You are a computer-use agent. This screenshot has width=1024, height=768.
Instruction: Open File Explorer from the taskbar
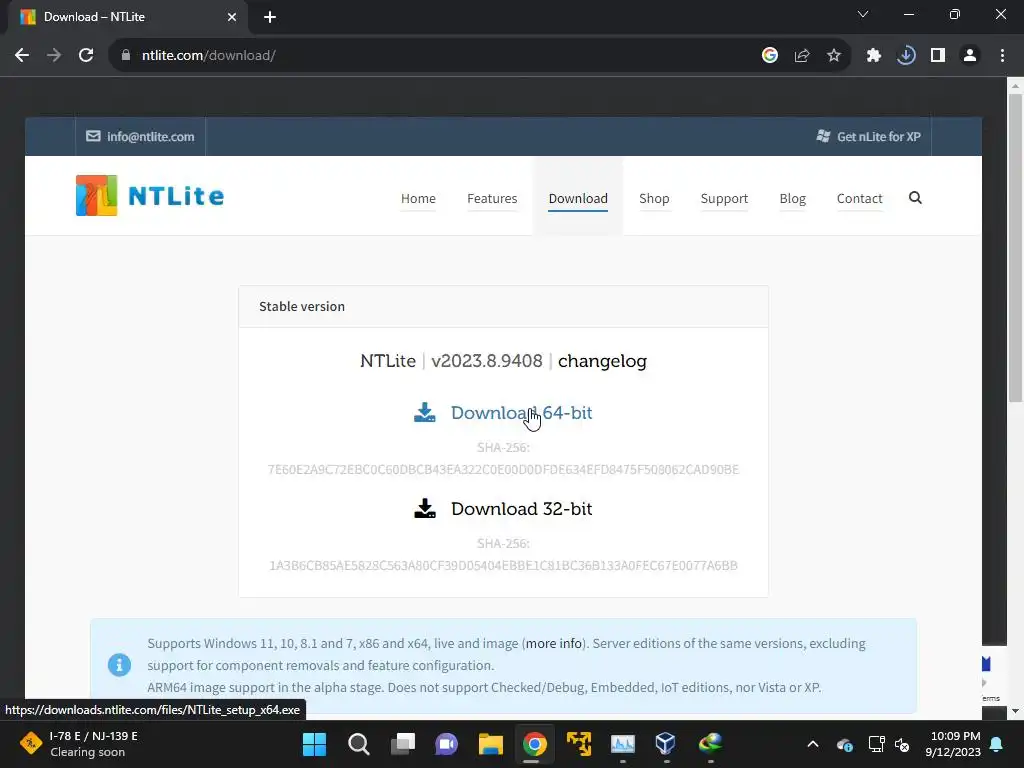point(490,744)
